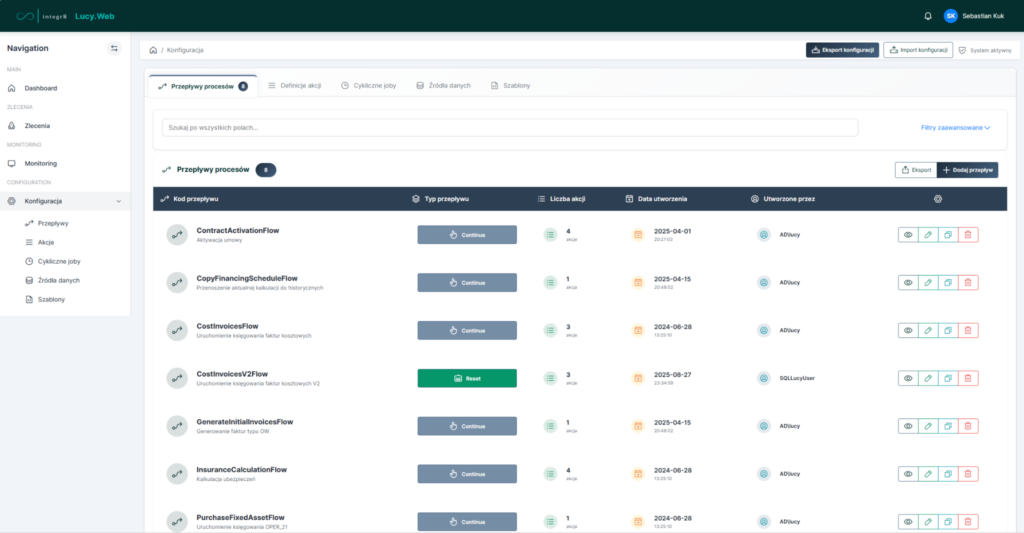Edit GenerateInitialInvoicesFlow pencil icon
The height and width of the screenshot is (533, 1024).
tap(928, 426)
